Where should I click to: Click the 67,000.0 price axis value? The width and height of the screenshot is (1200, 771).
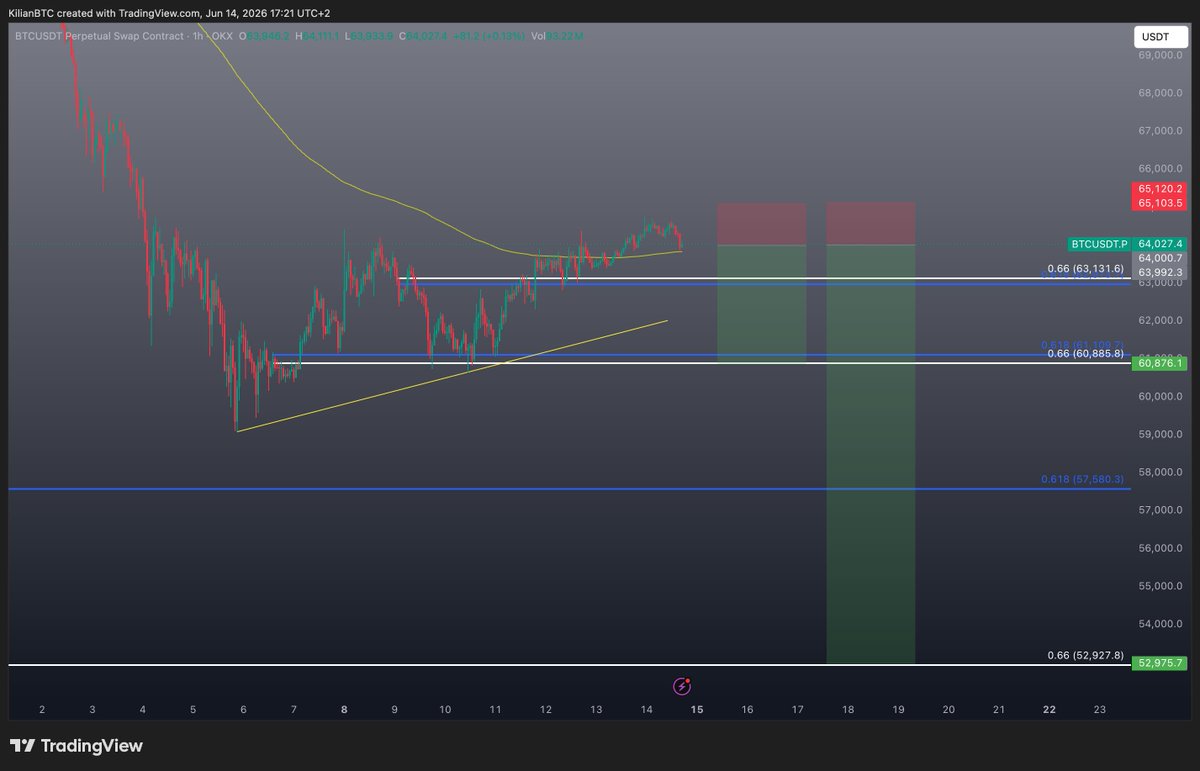pos(1160,131)
